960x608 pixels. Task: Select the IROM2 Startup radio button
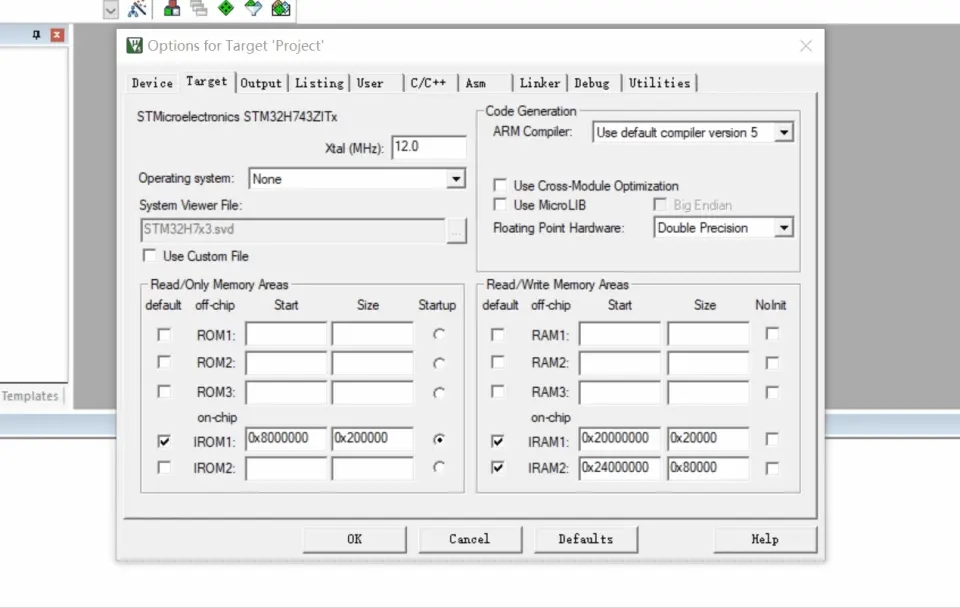tap(438, 467)
